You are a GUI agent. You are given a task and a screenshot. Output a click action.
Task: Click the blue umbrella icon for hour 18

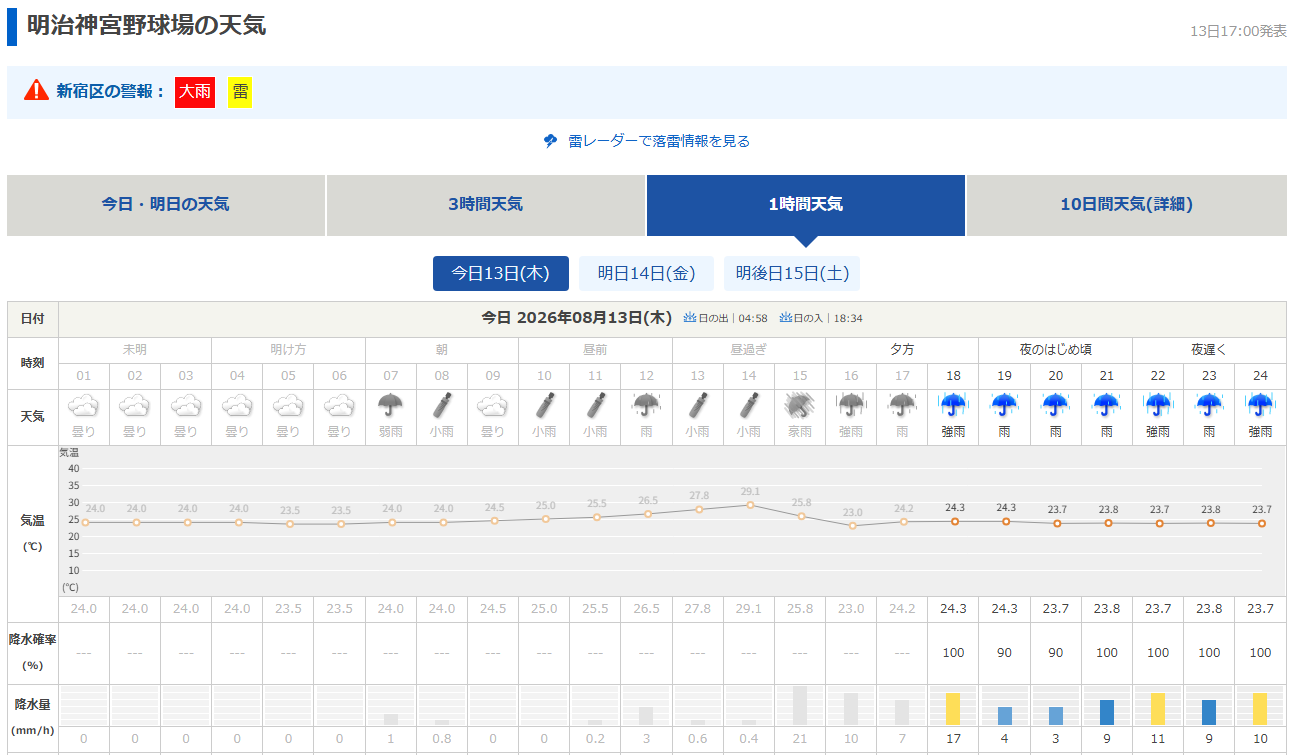[953, 405]
